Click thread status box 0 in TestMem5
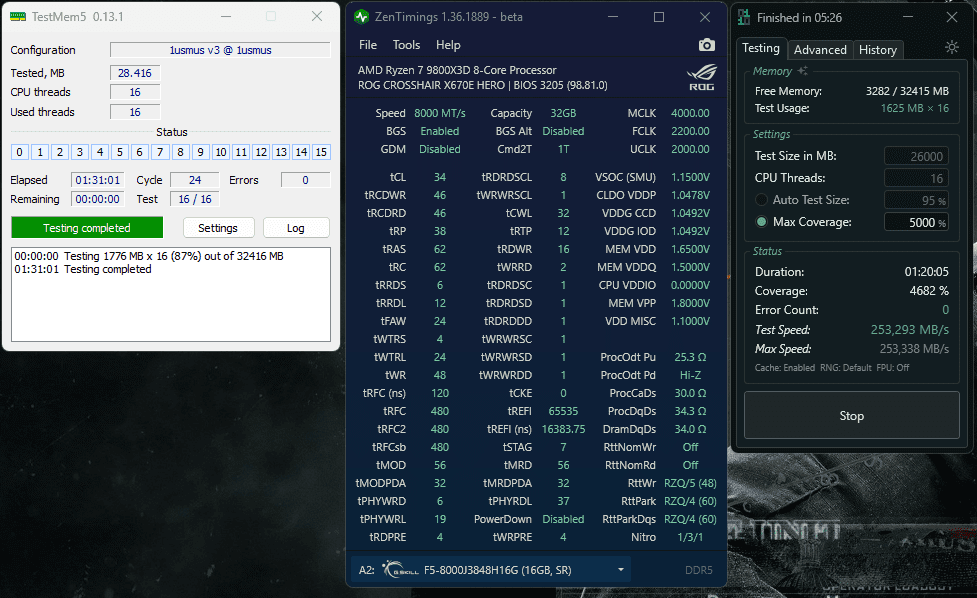 pyautogui.click(x=19, y=152)
